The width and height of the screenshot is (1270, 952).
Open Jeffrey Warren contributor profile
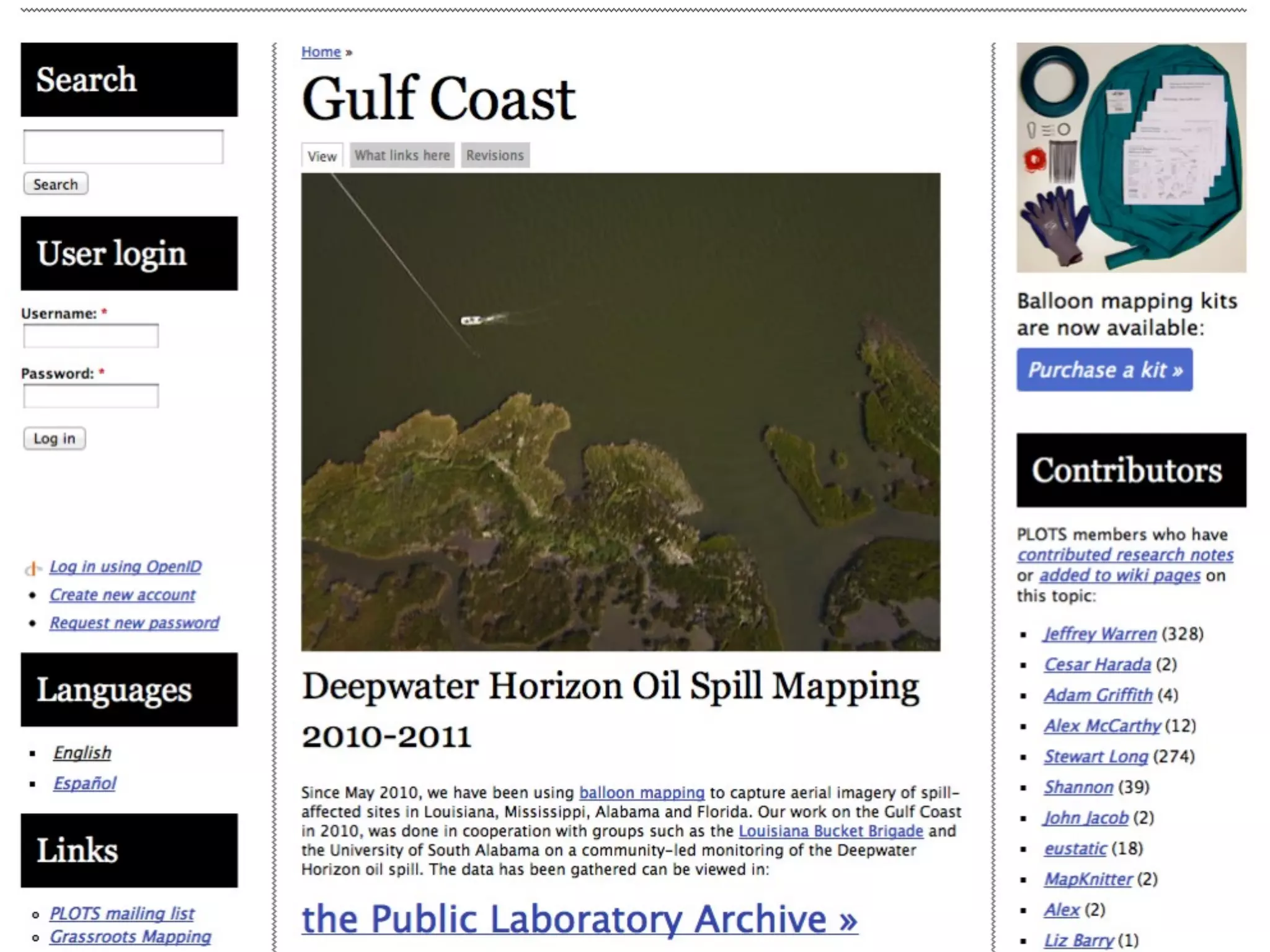[x=1100, y=634]
